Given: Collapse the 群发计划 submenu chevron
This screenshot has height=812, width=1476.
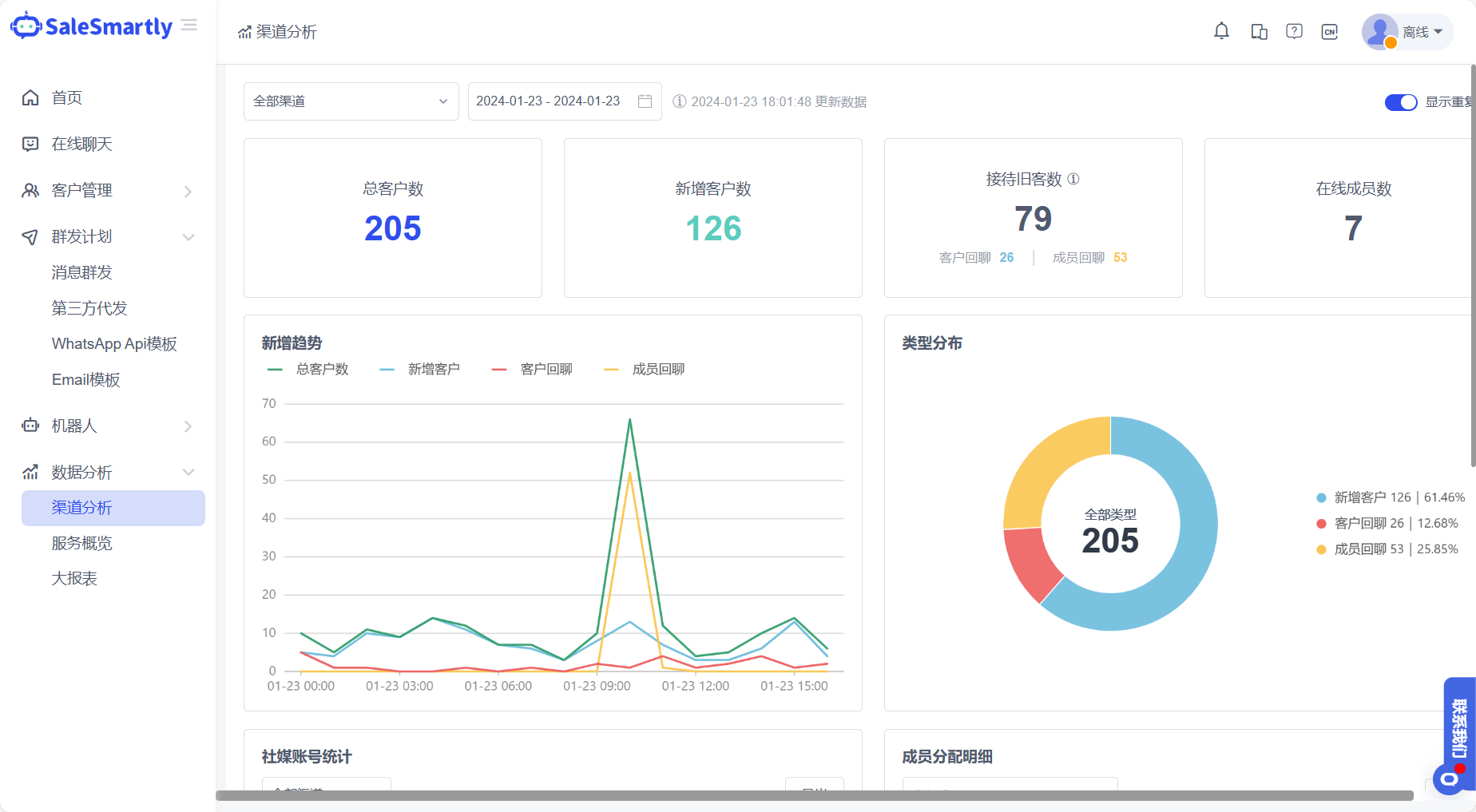Looking at the screenshot, I should [188, 237].
